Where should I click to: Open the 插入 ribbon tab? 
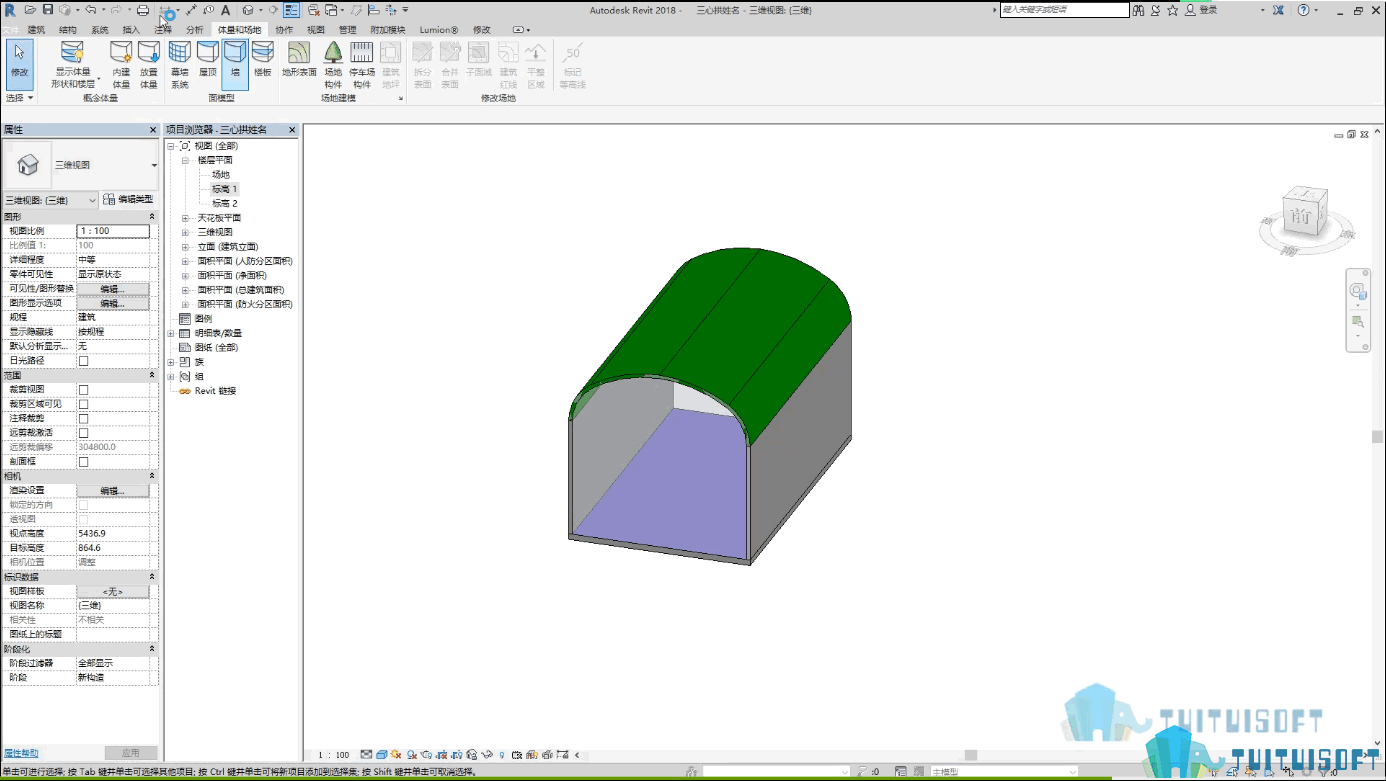(131, 30)
